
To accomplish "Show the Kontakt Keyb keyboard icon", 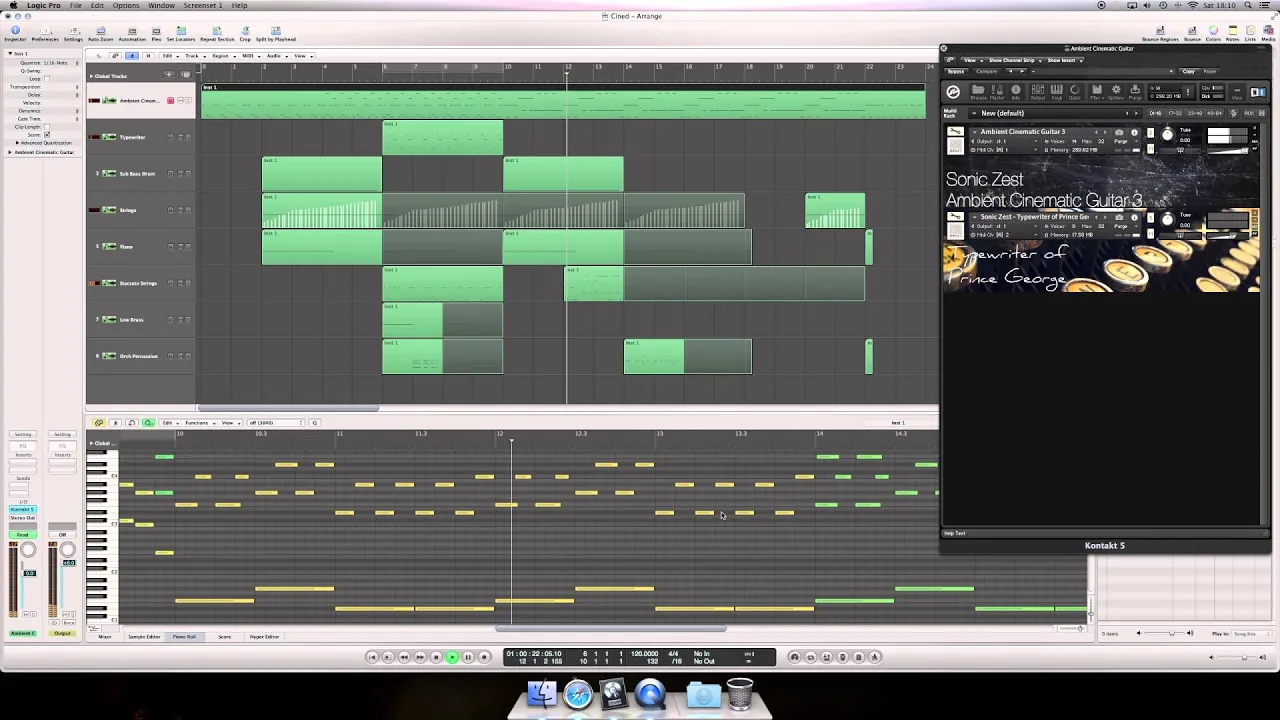I will 1057,90.
